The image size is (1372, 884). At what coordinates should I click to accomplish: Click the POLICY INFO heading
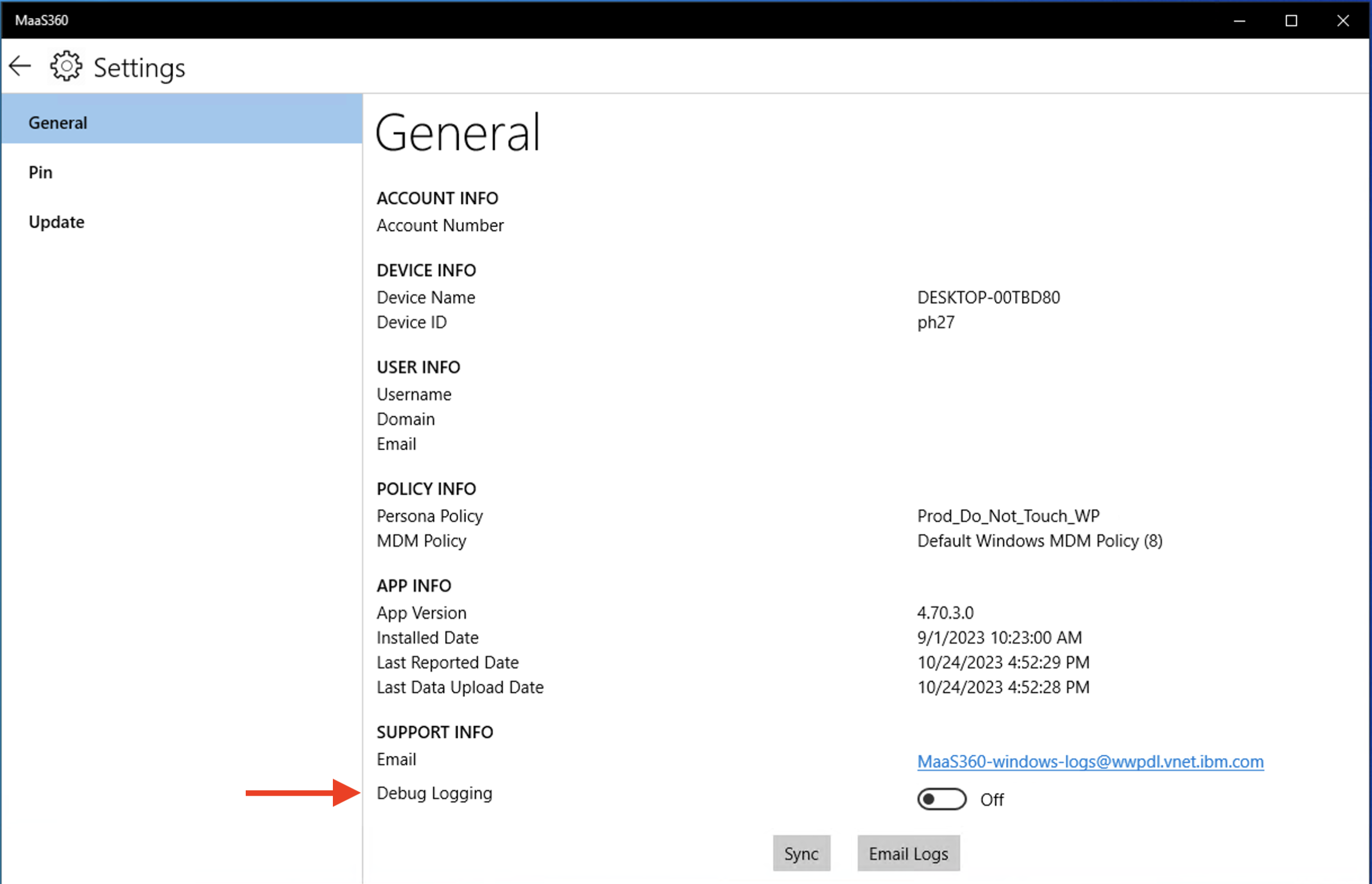426,489
